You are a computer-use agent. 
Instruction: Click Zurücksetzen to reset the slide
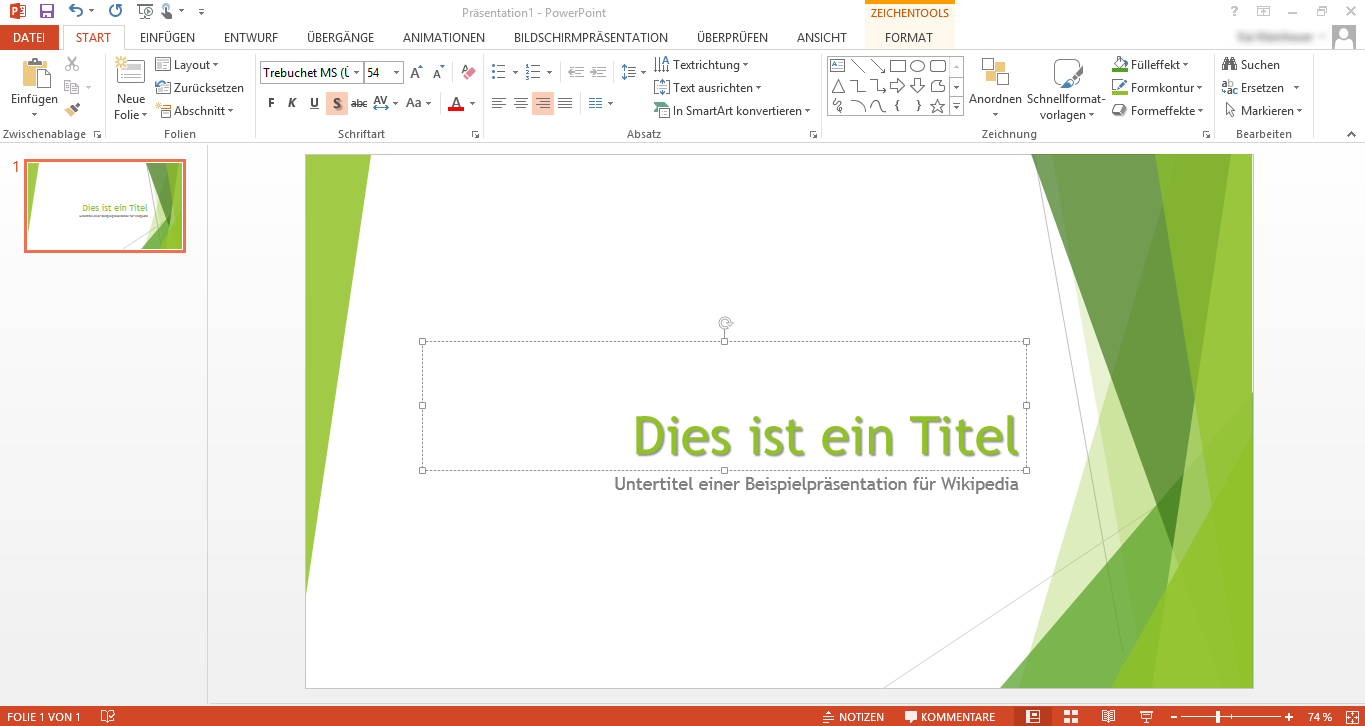click(200, 88)
